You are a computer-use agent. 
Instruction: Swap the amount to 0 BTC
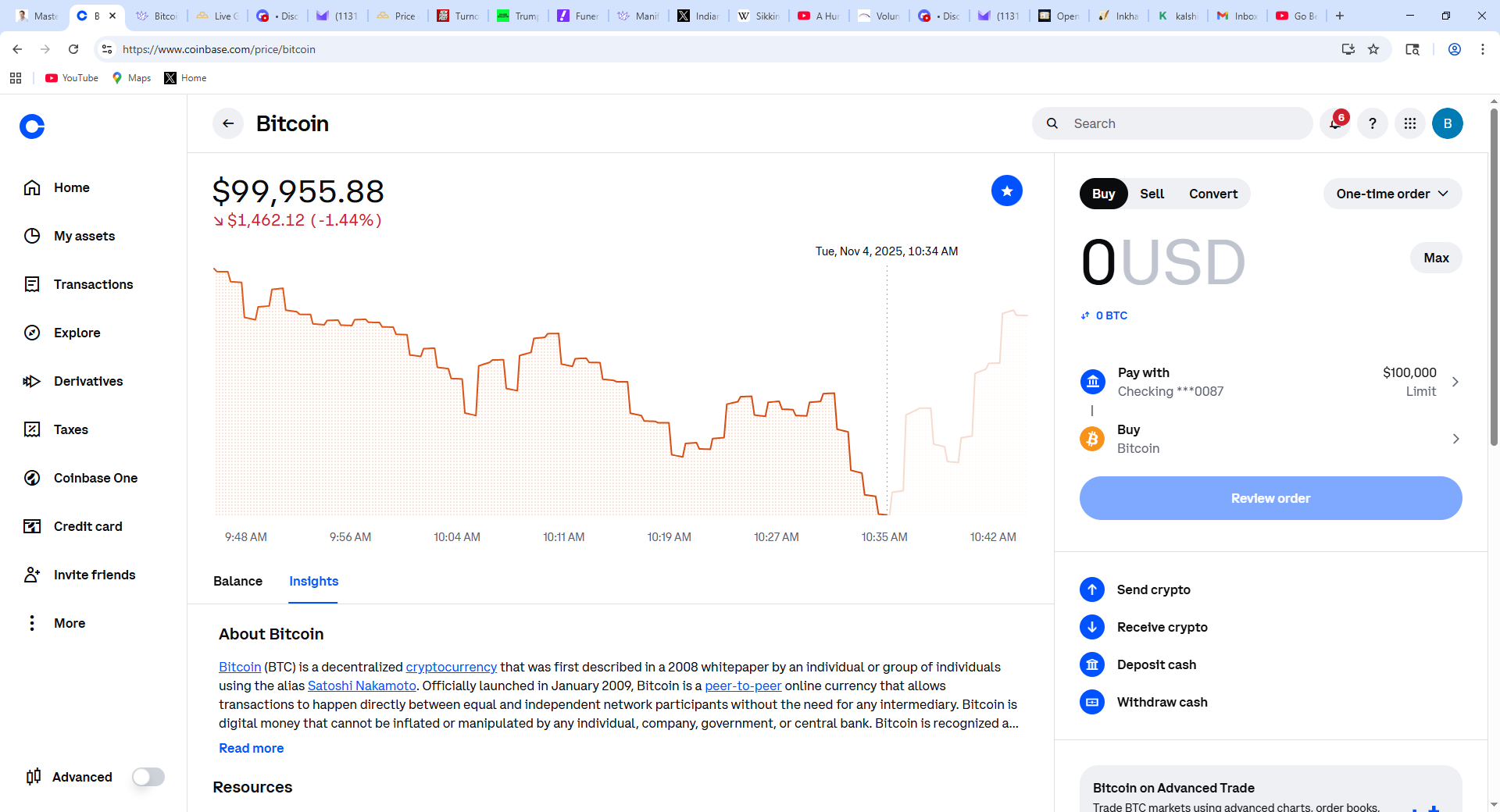(1104, 315)
